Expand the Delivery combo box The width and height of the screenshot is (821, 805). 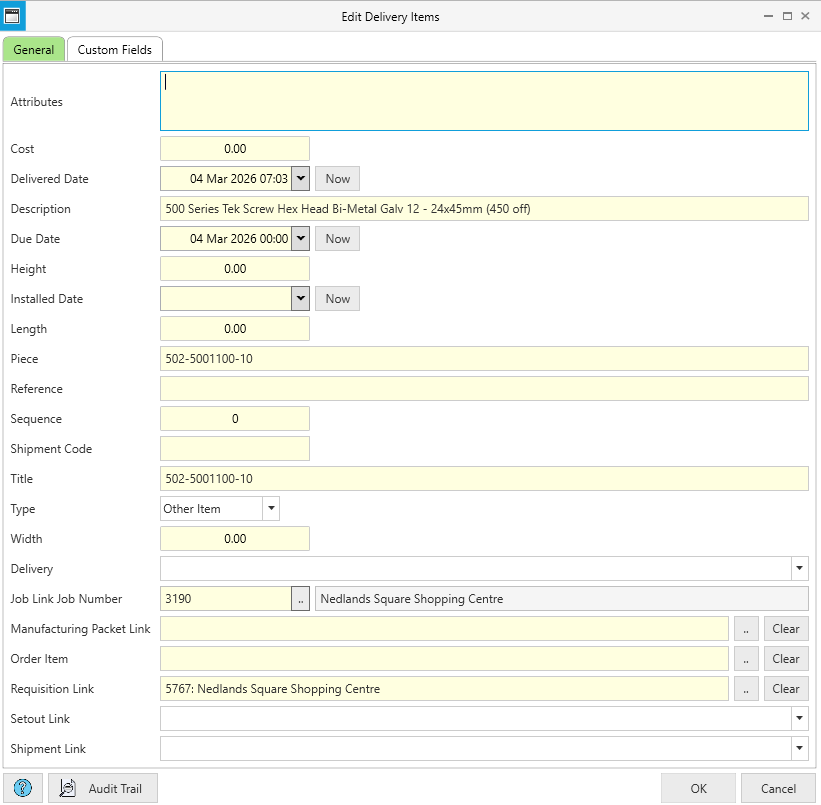click(799, 569)
